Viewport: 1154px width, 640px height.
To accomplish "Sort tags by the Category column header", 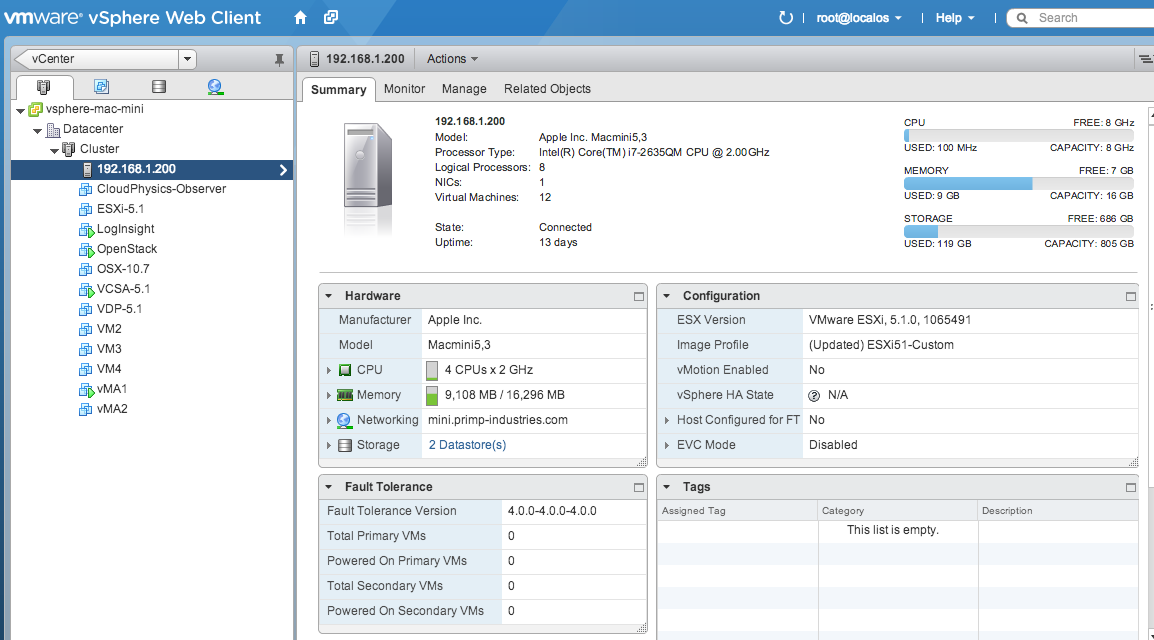I will click(x=898, y=511).
